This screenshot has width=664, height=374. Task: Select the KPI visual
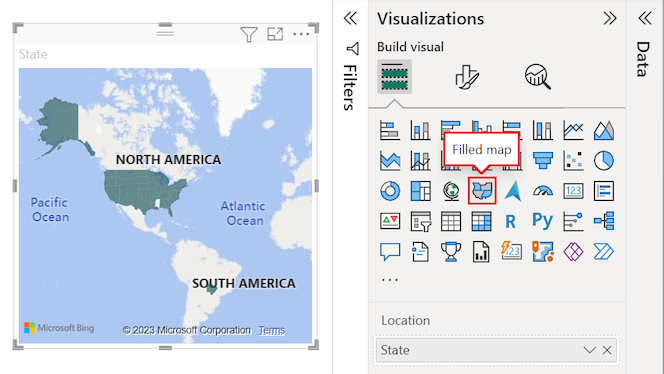point(390,221)
